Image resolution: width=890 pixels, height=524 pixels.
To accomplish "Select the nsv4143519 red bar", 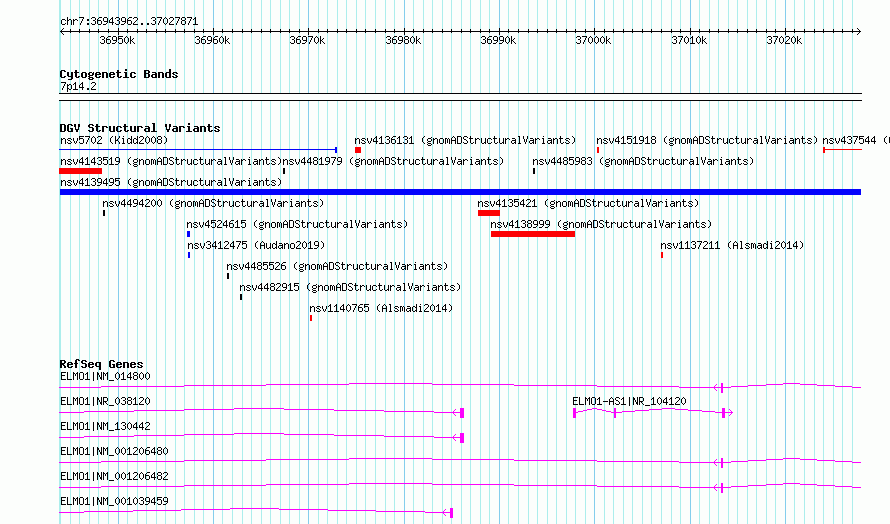I will (81, 171).
